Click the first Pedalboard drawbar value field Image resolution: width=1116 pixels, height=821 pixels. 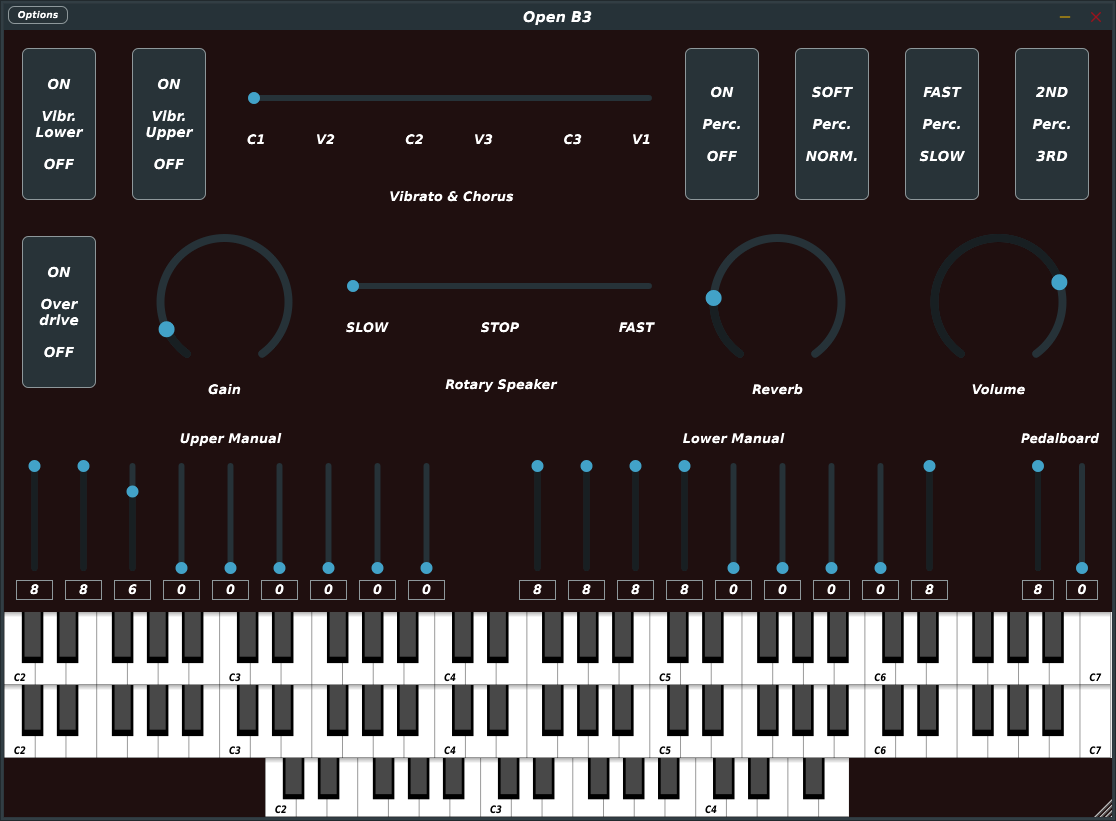pos(1038,590)
